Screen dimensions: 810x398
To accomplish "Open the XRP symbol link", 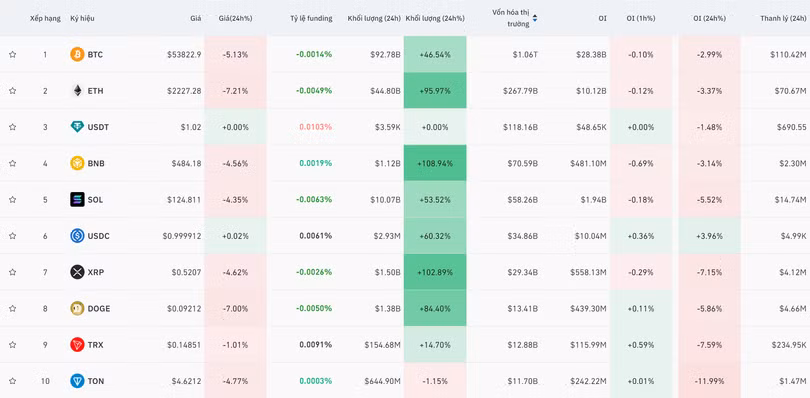I will [96, 272].
